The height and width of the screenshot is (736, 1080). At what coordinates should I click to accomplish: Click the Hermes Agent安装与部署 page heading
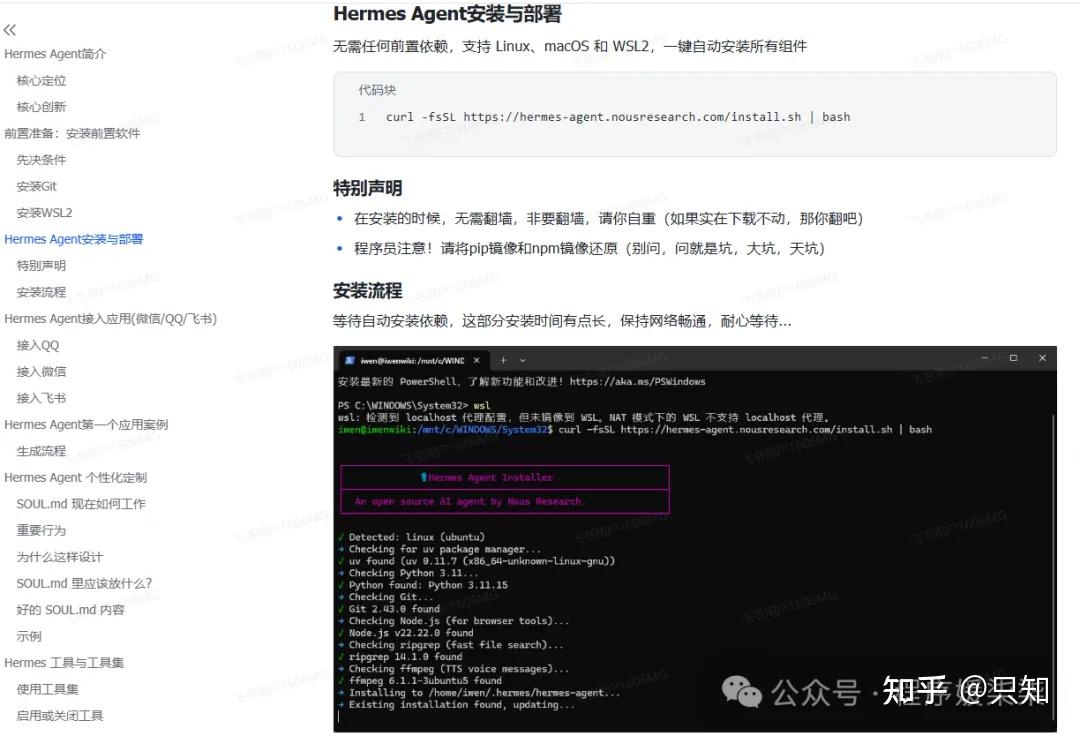448,14
